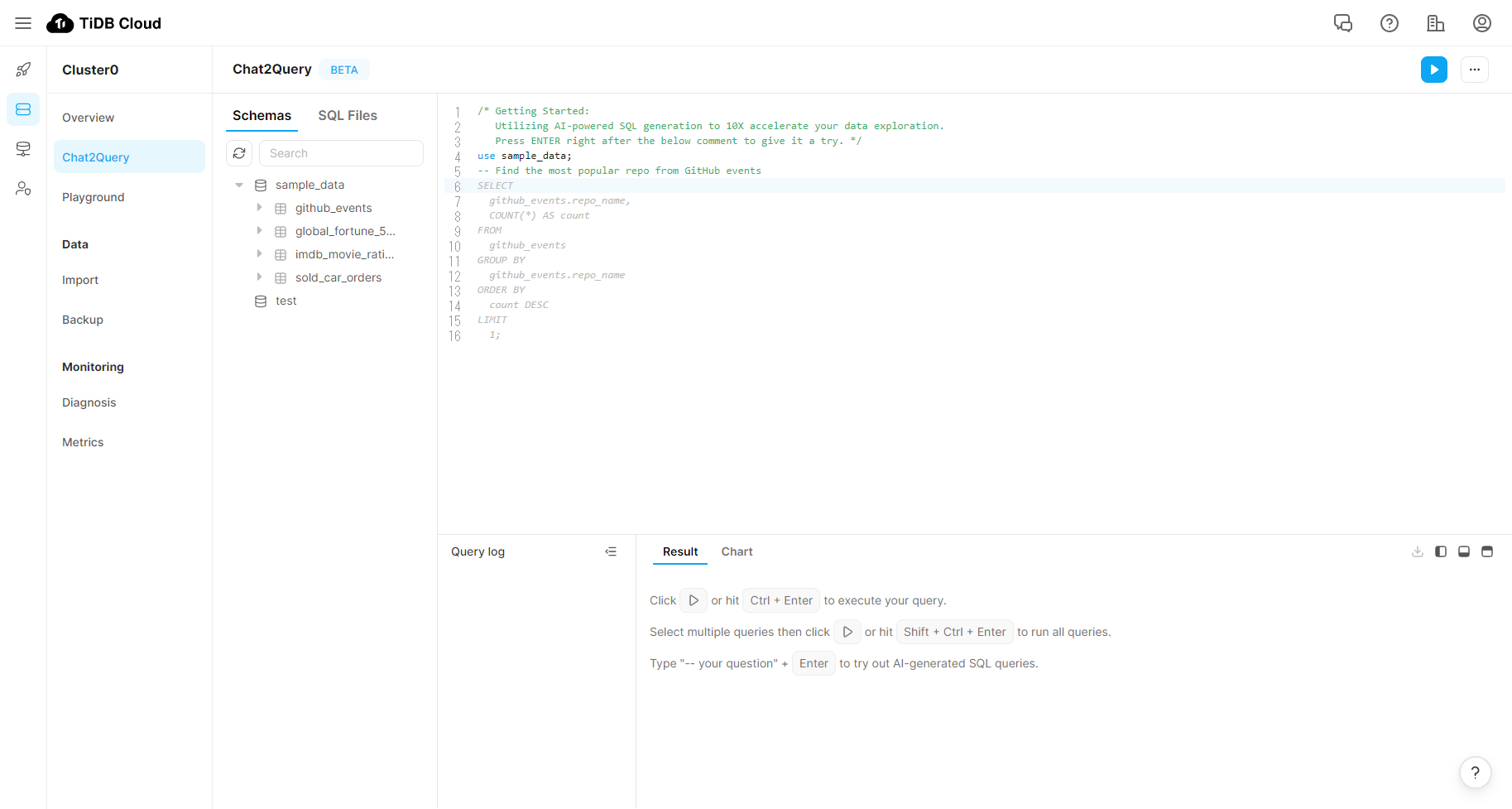This screenshot has width=1512, height=809.
Task: Collapse the Query log panel
Action: 611,551
